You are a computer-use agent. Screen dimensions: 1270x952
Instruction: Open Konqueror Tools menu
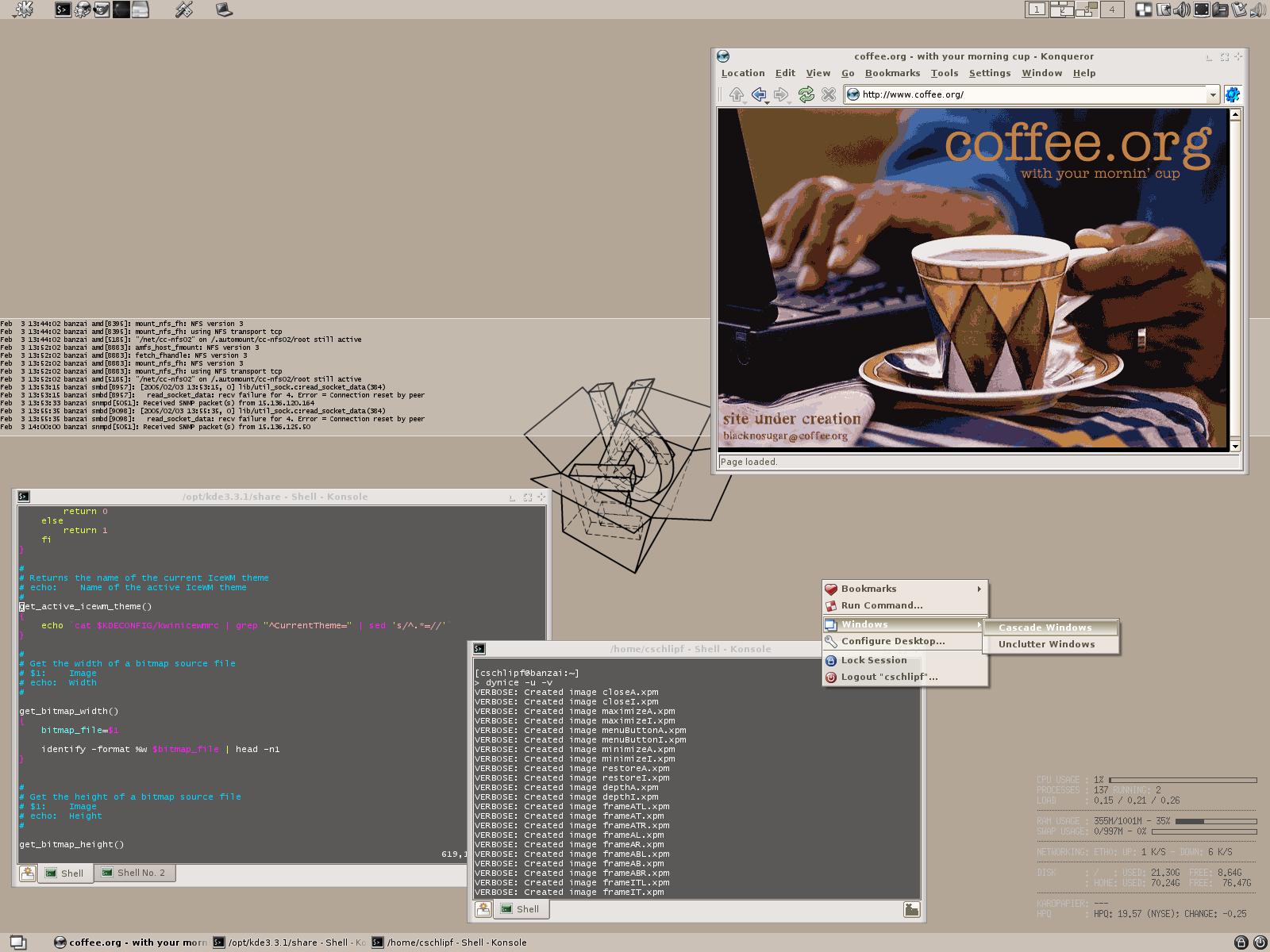tap(945, 73)
